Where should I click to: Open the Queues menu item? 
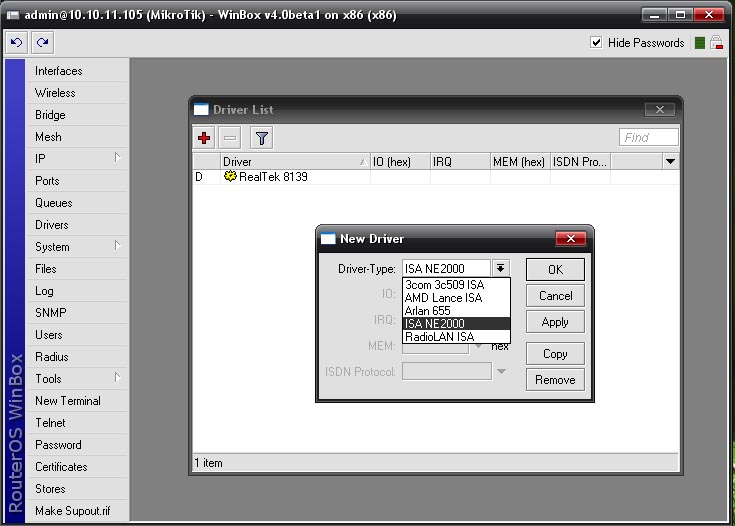(77, 203)
